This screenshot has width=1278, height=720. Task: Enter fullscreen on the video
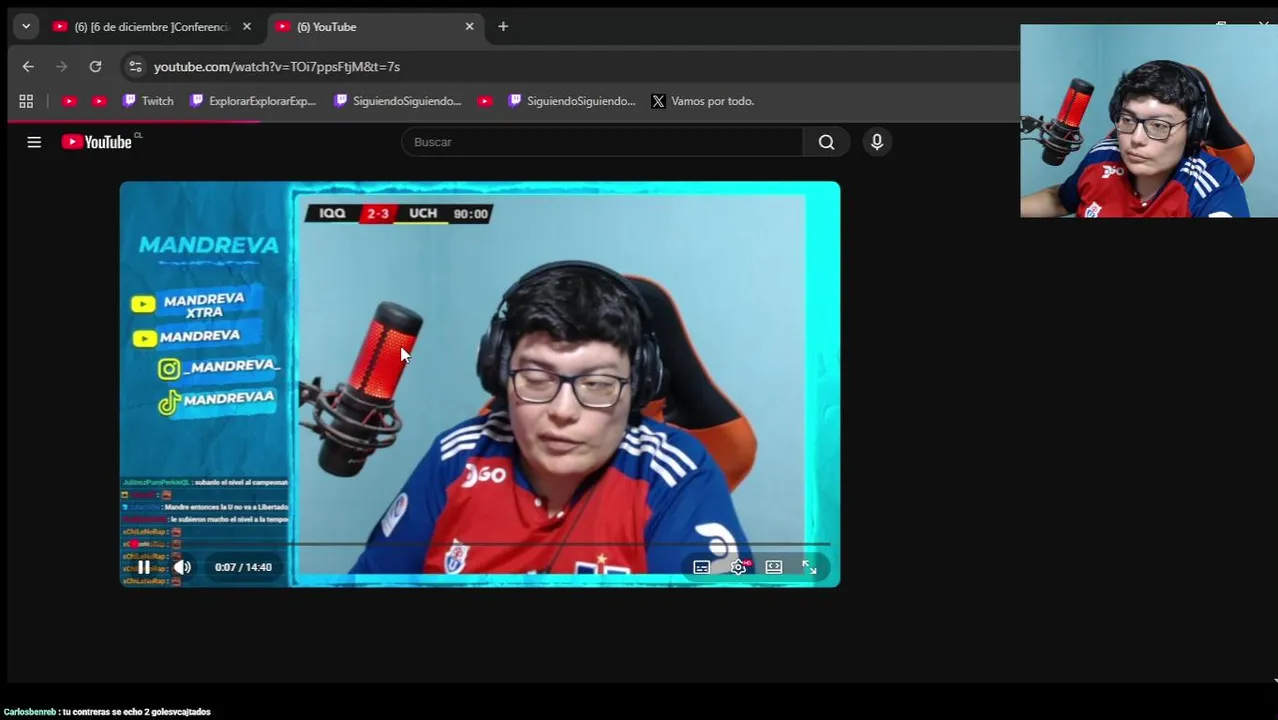point(809,567)
